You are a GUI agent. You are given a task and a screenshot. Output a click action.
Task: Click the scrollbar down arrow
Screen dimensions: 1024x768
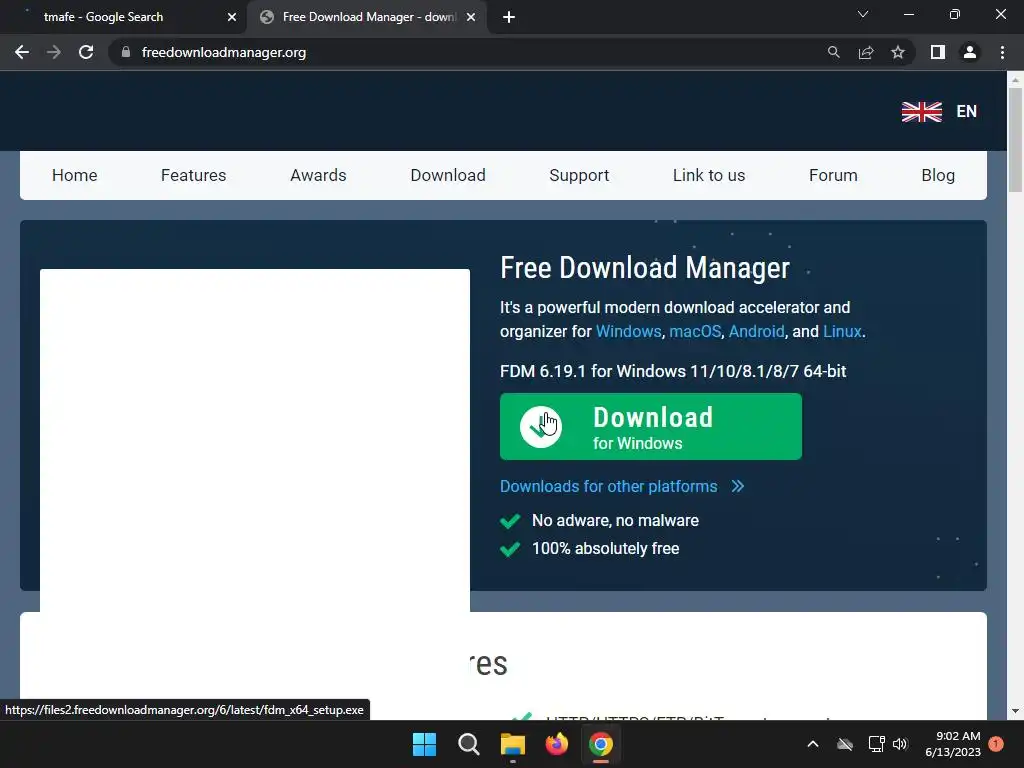[x=1015, y=711]
